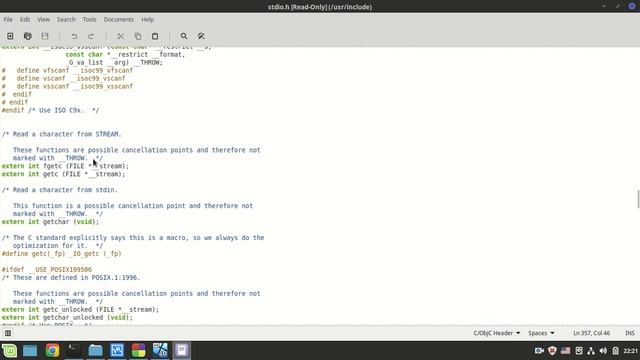Click the '/* Read a character from STREAM.' comment
Image resolution: width=640 pixels, height=360 pixels.
point(62,134)
